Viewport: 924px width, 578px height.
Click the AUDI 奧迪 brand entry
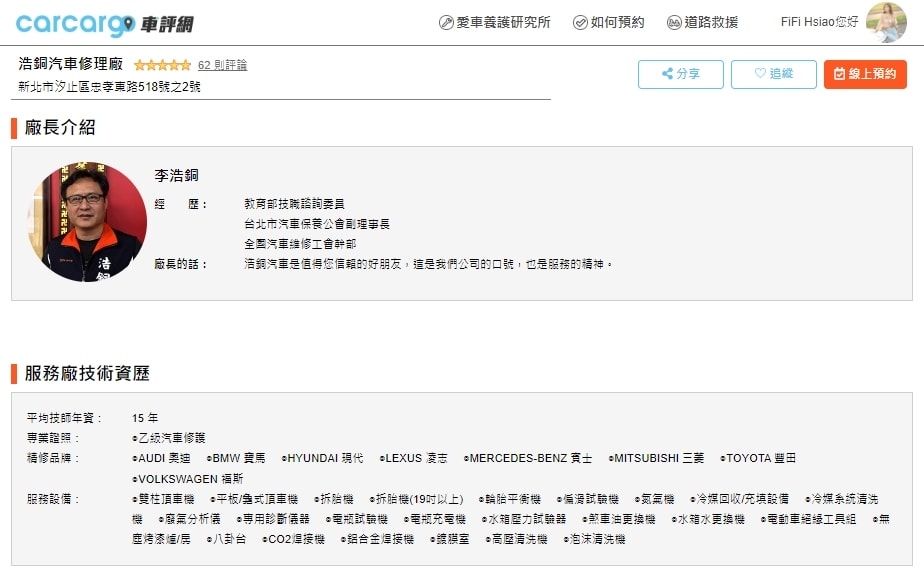(x=163, y=458)
